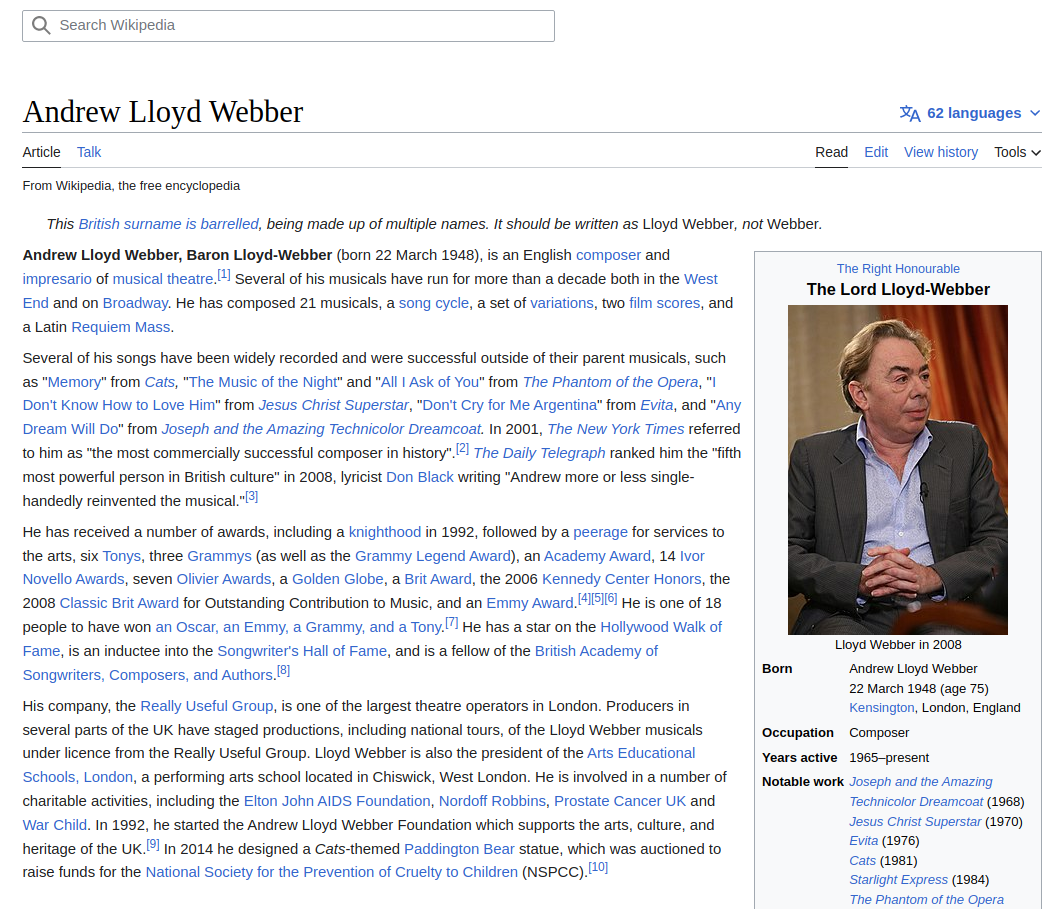Open the Memory song link
Screen dimensions: 1053x909
click(x=75, y=383)
